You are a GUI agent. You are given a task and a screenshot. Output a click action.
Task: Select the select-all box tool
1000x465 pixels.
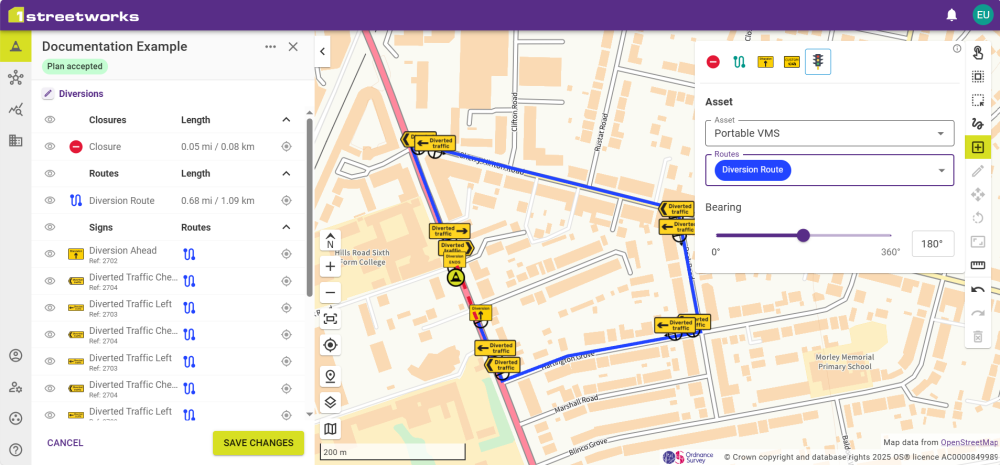977,77
